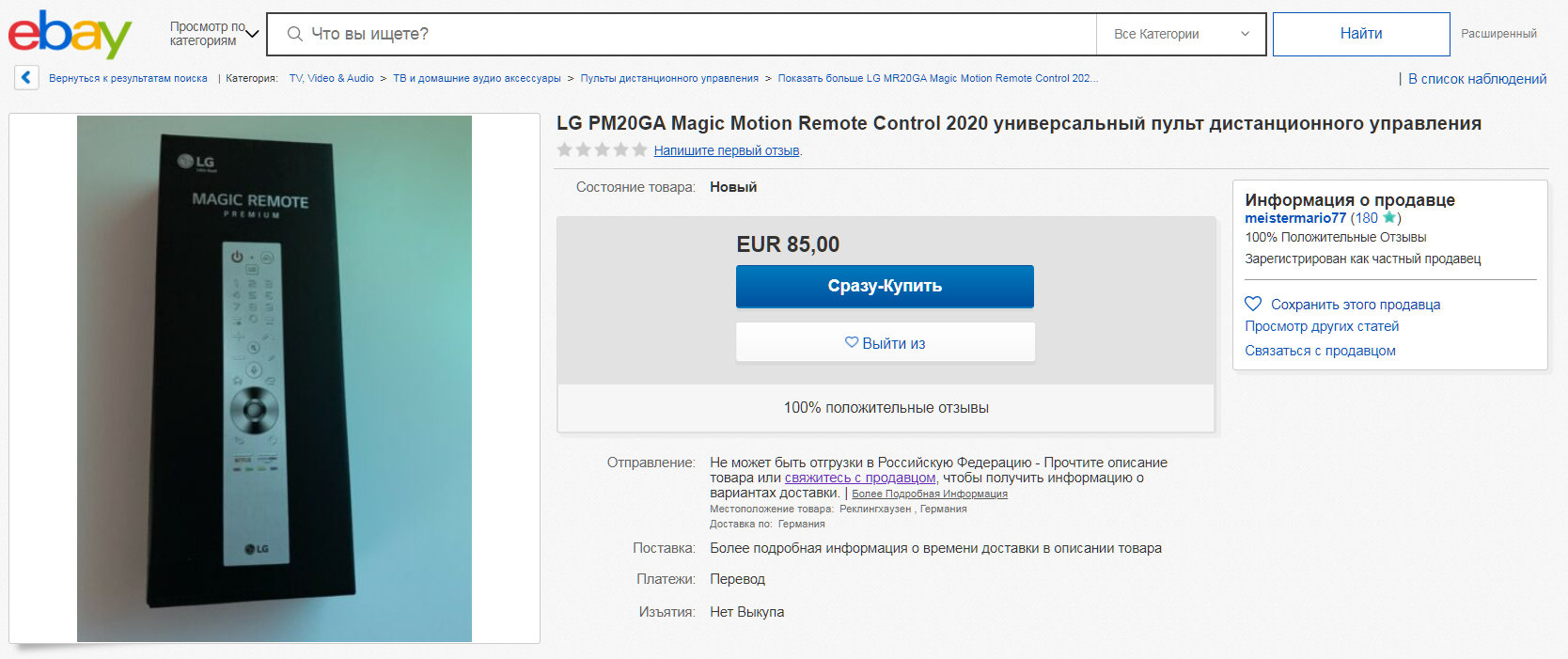The image size is (1568, 659).
Task: Click 'Связаться с продавцом' in seller panel
Action: click(x=1320, y=351)
